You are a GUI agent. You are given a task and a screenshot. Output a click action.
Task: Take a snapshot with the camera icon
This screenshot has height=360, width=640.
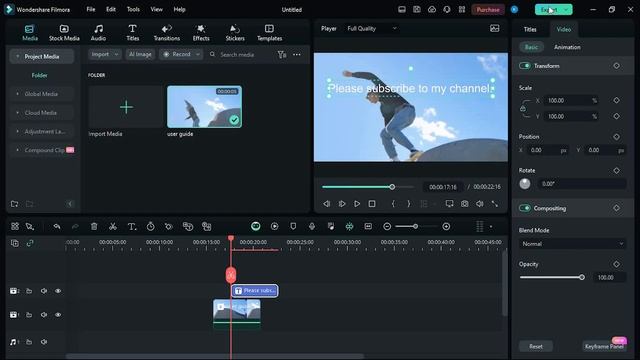click(464, 203)
